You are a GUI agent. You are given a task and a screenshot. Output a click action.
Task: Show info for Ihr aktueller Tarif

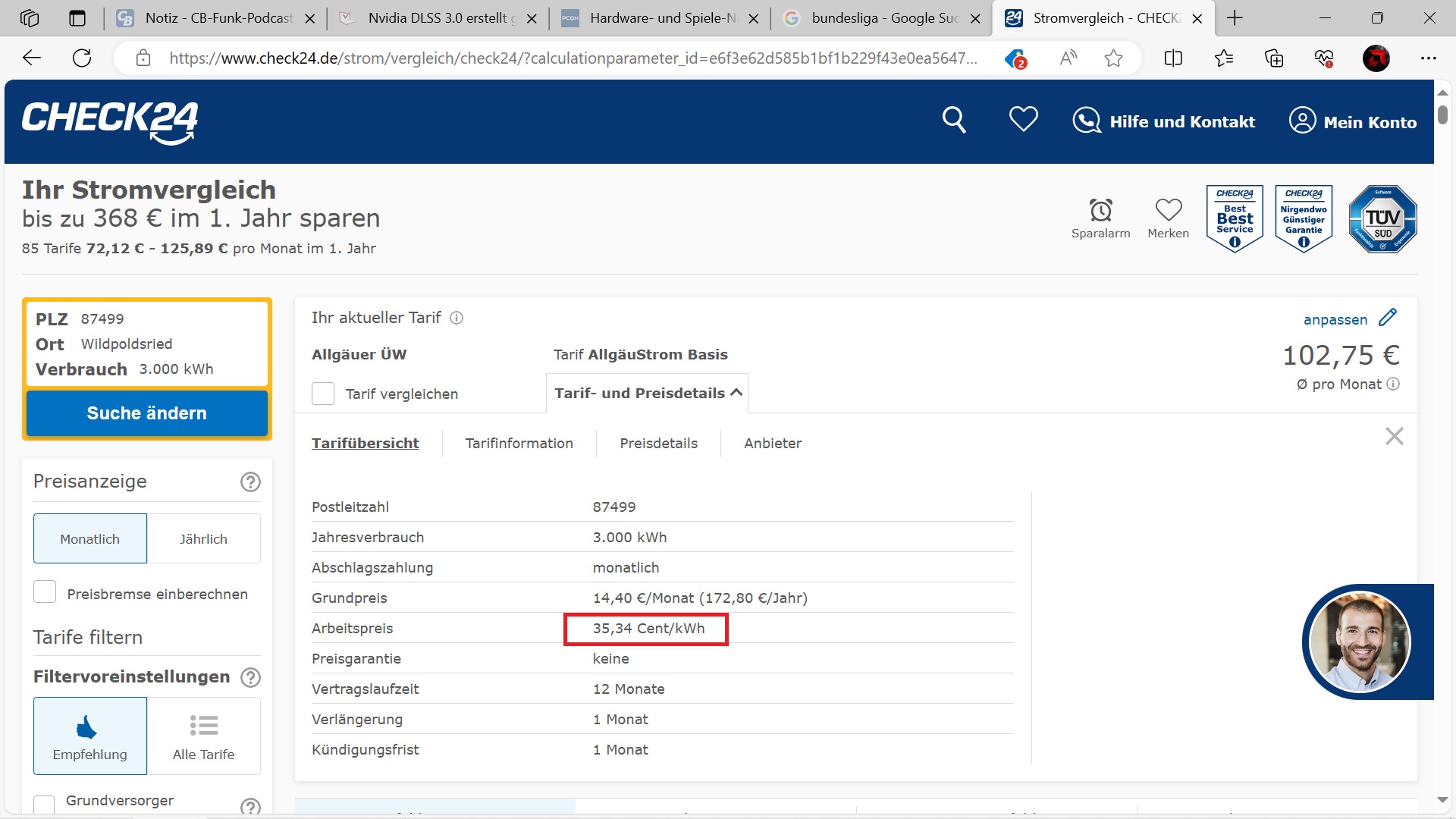pos(457,318)
